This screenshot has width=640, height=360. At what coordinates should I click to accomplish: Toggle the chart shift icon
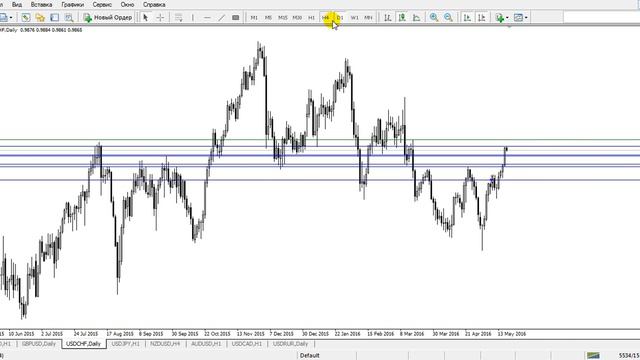click(x=482, y=18)
